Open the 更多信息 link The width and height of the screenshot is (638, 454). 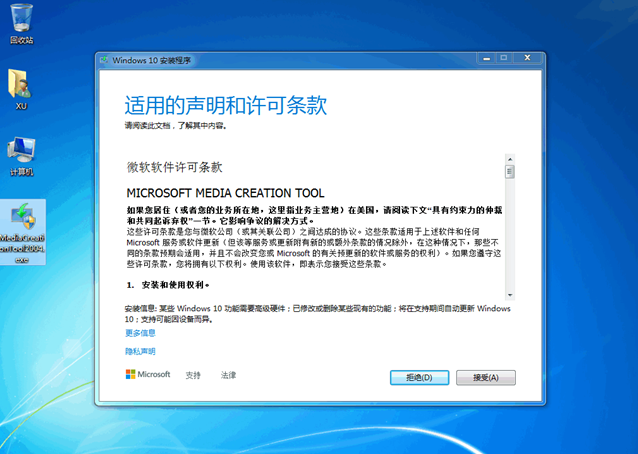click(x=140, y=333)
